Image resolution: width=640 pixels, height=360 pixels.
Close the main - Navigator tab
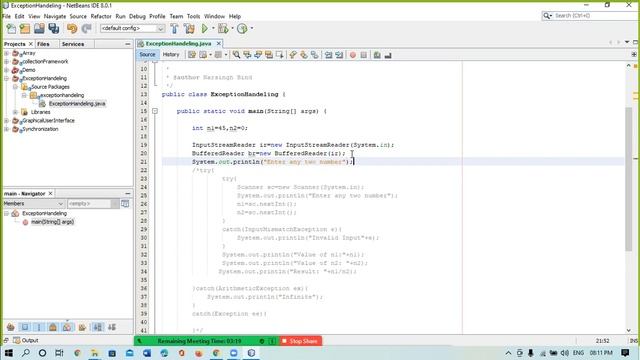coord(51,193)
